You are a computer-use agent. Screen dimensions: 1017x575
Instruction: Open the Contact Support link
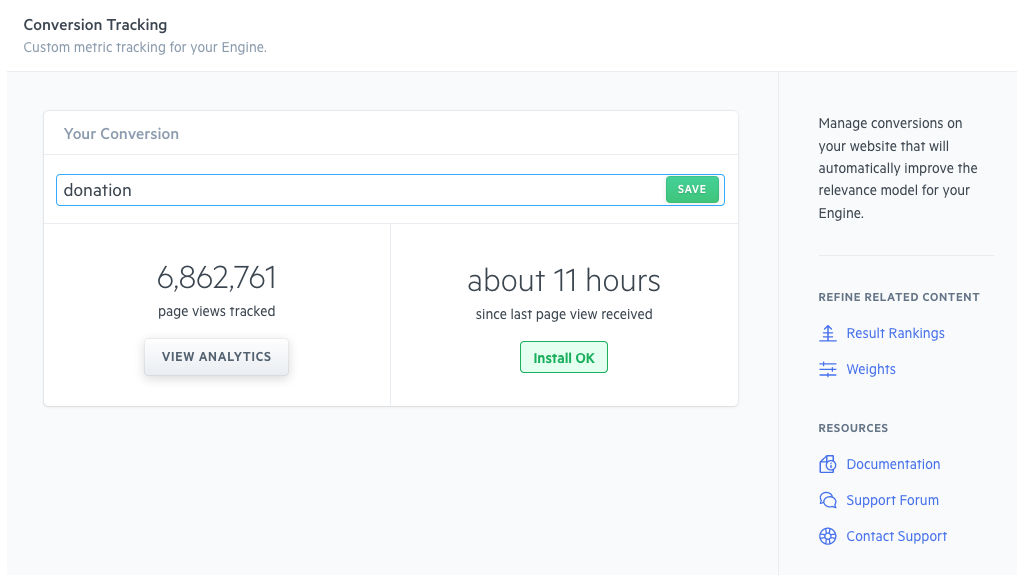pos(896,536)
